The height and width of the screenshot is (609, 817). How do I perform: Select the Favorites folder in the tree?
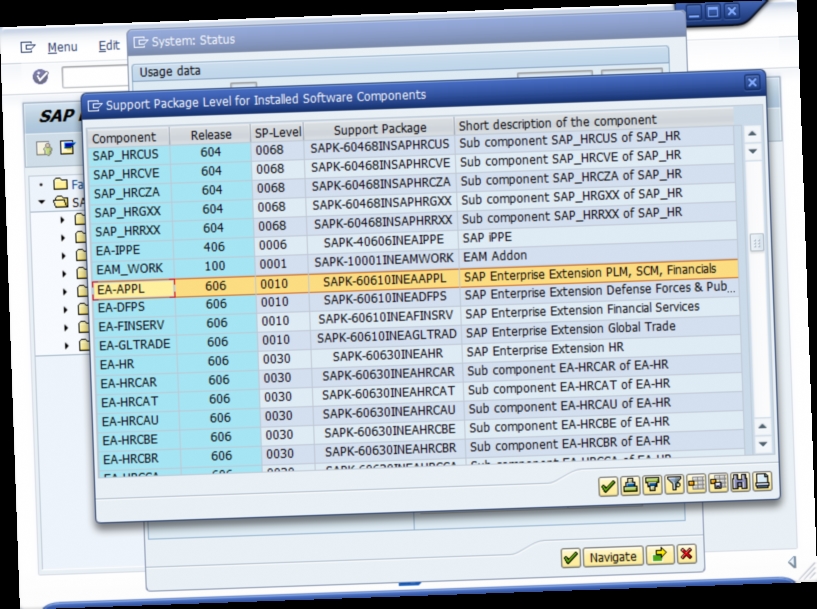(x=60, y=184)
